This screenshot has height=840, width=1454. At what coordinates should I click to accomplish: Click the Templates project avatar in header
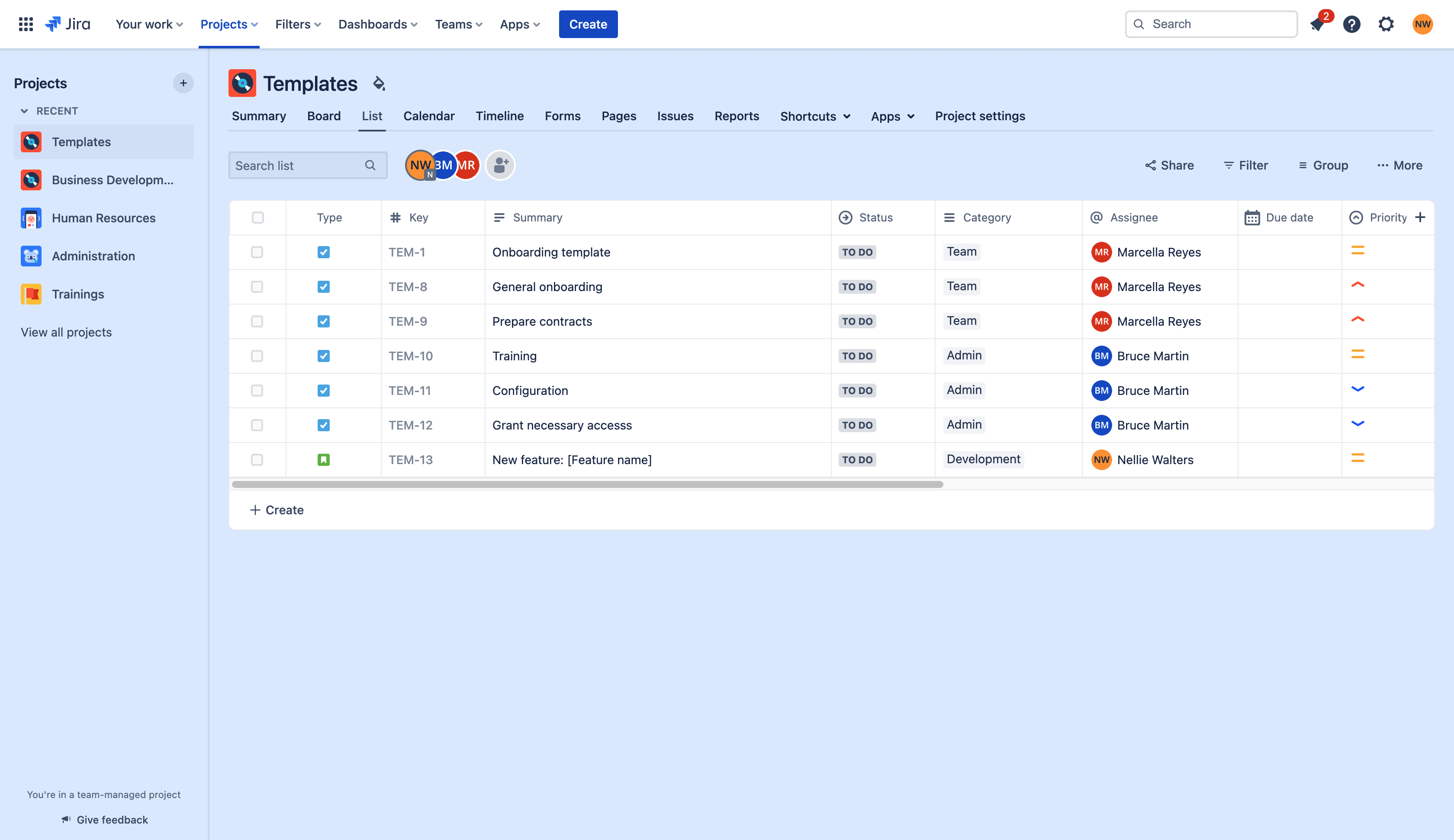coord(242,83)
